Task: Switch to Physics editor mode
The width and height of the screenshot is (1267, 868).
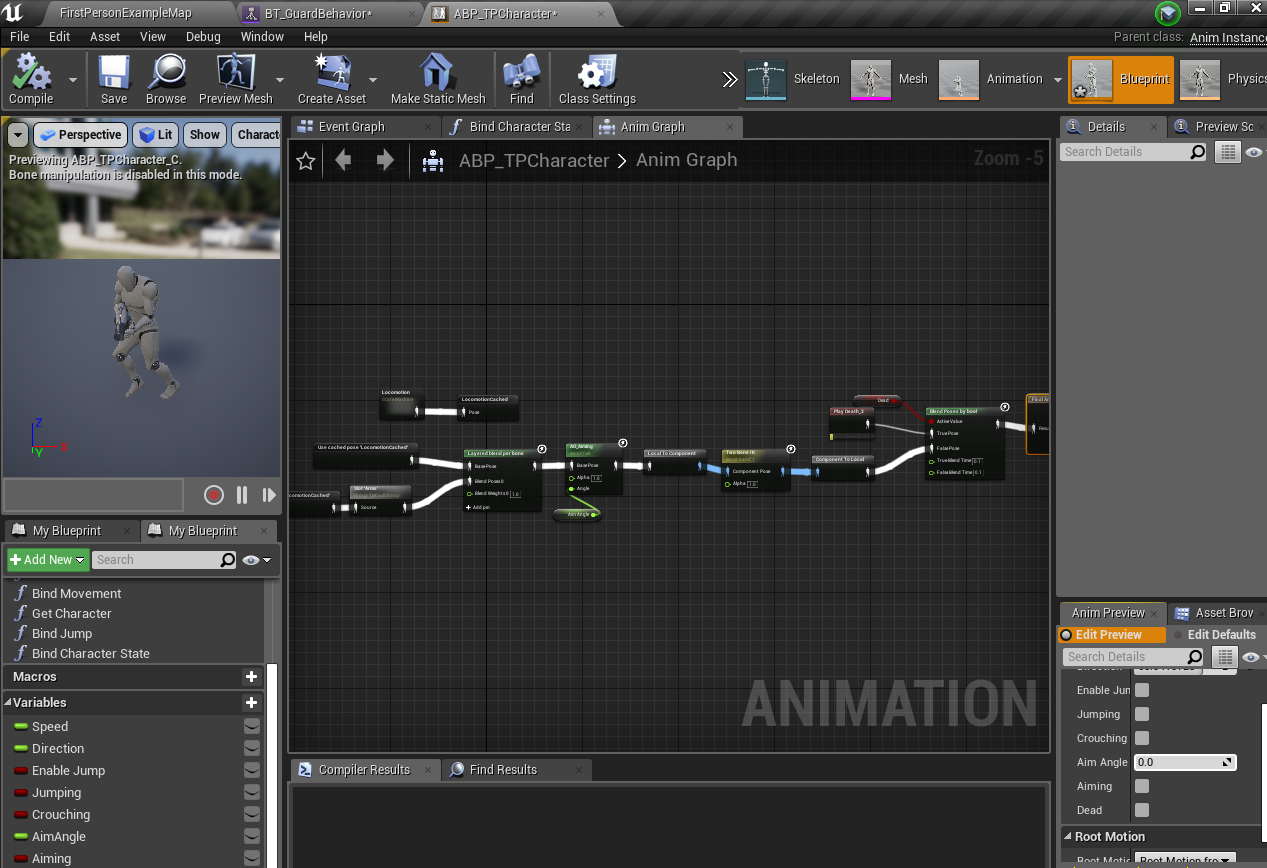Action: click(x=1222, y=79)
